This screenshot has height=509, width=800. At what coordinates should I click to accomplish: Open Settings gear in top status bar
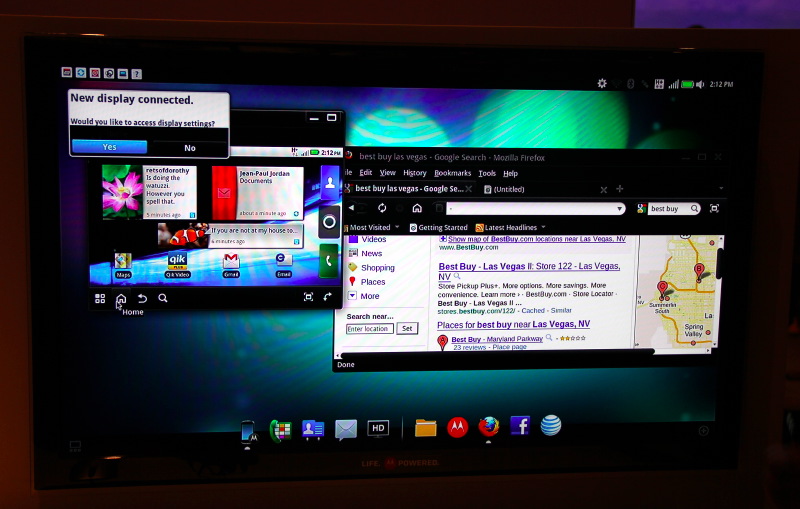coord(602,83)
